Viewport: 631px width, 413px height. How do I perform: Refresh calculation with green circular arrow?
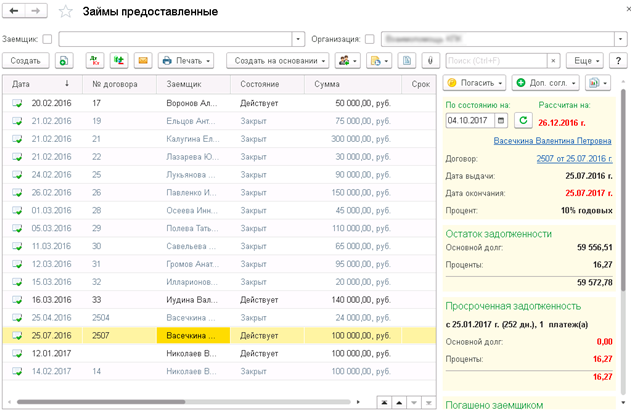[x=523, y=120]
